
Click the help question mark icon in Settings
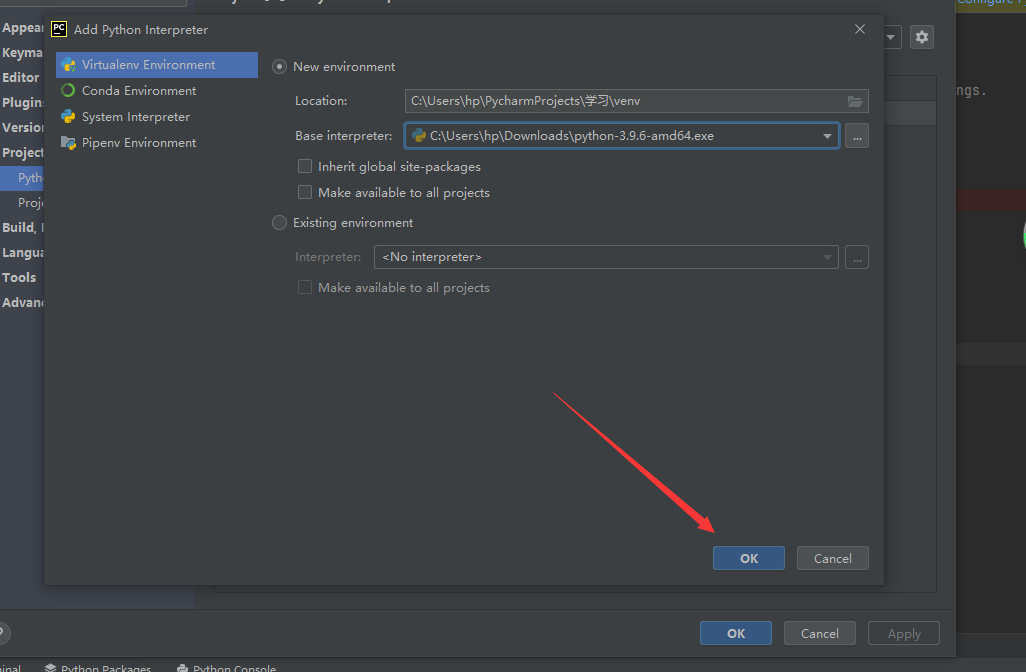tap(2, 633)
